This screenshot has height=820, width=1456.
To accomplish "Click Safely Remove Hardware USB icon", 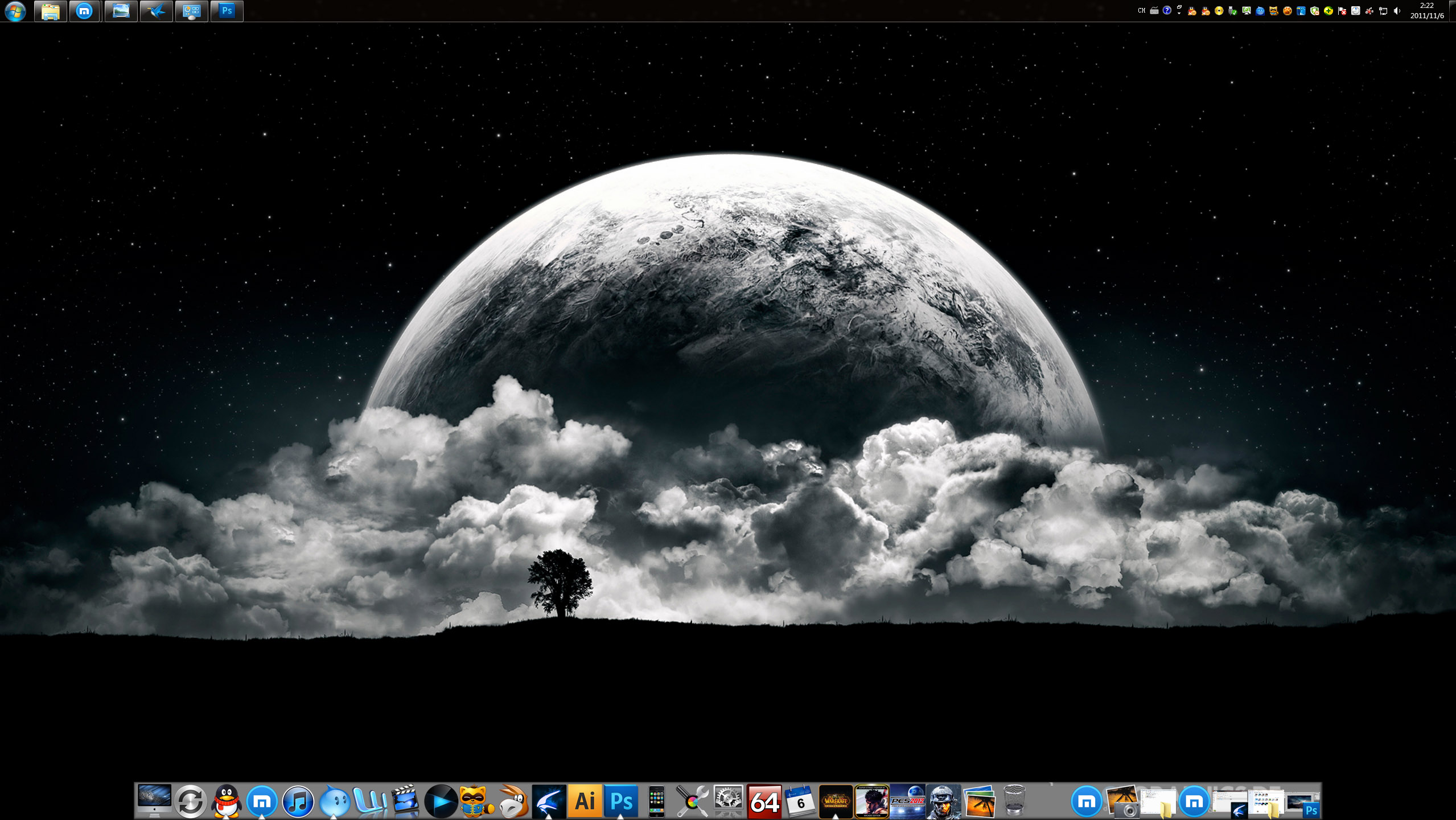I will pos(1232,11).
